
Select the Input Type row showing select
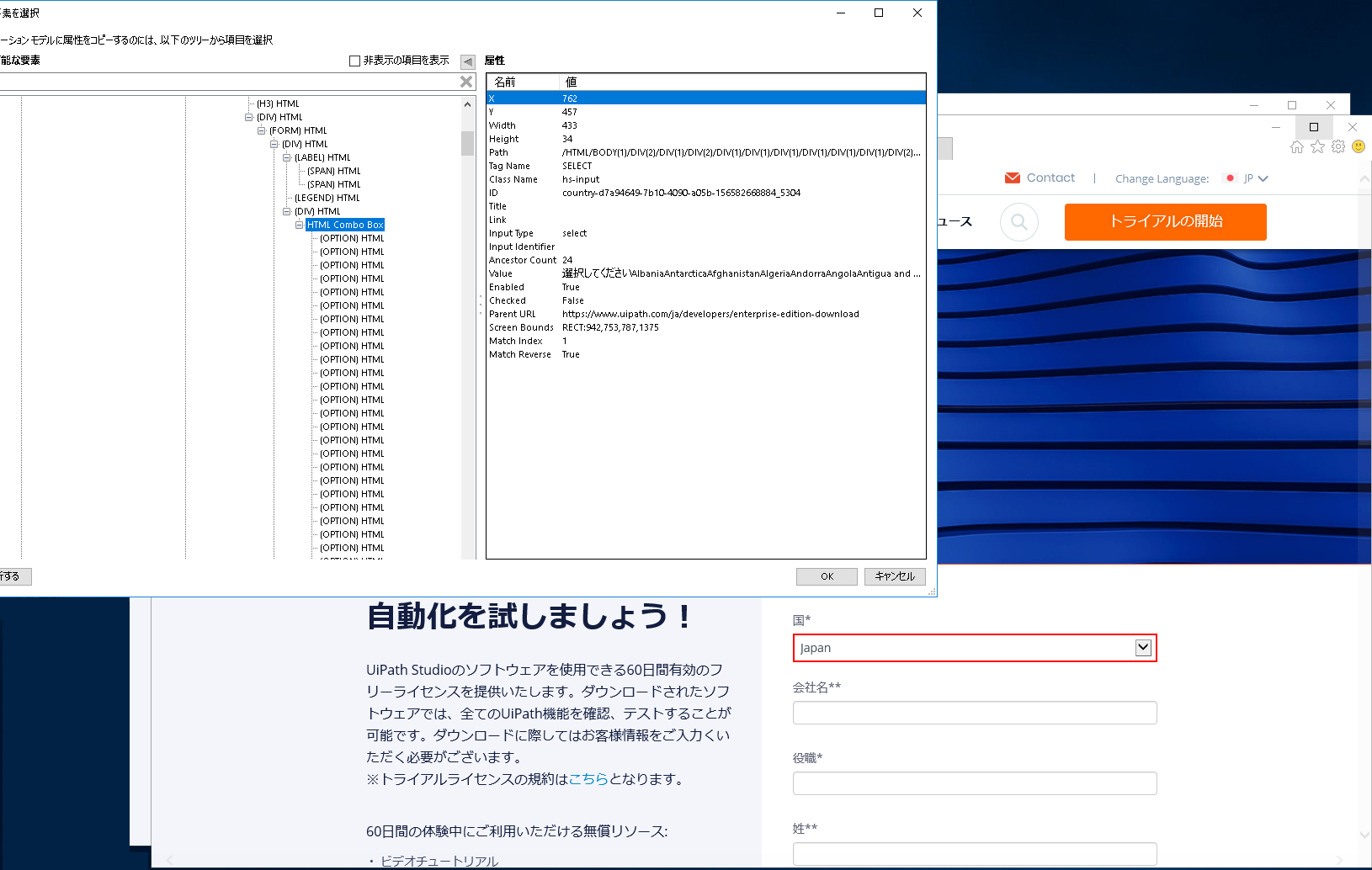click(x=706, y=233)
